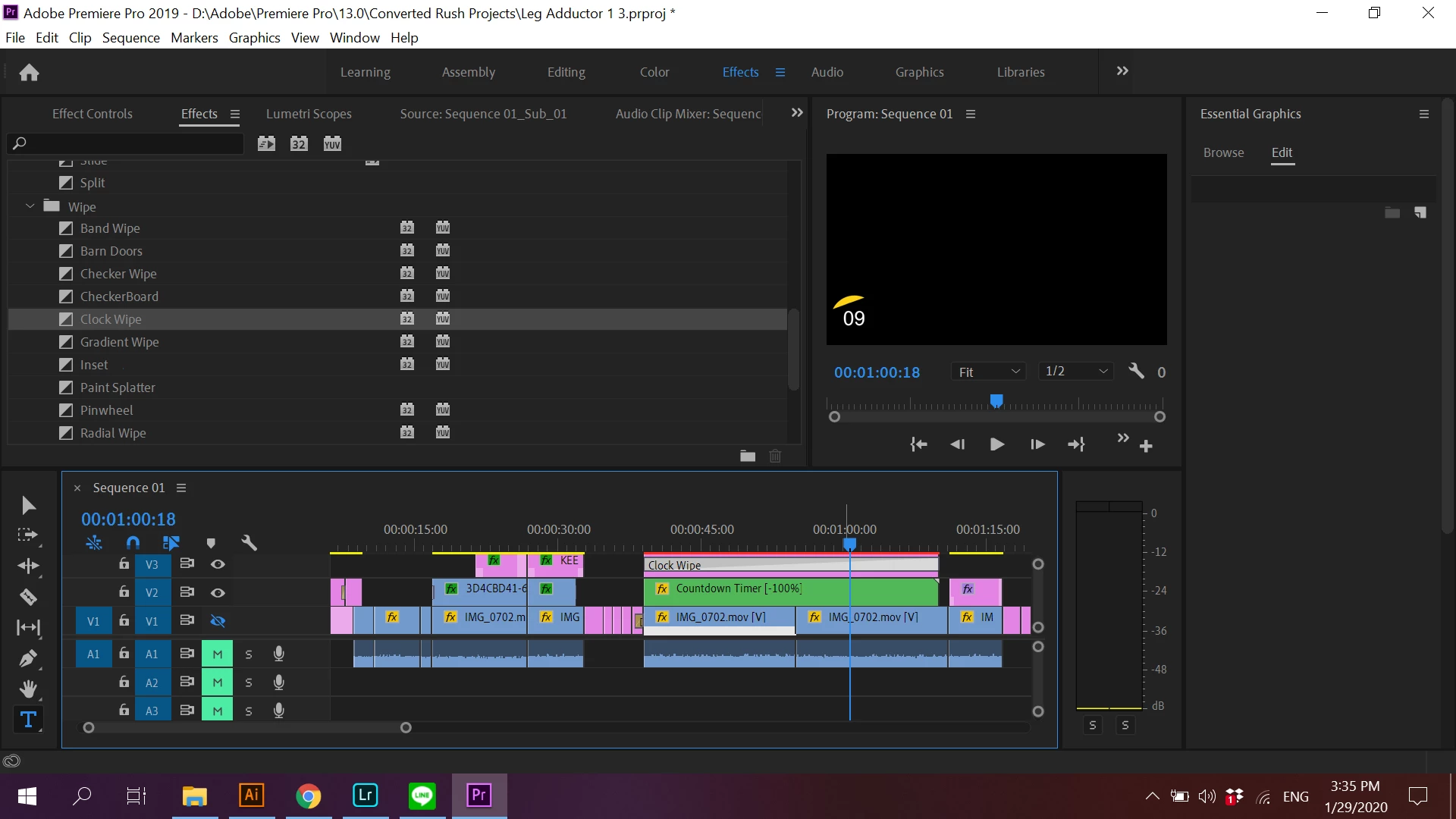Toggle V3 track output eye
Image resolution: width=1456 pixels, height=819 pixels.
click(218, 564)
